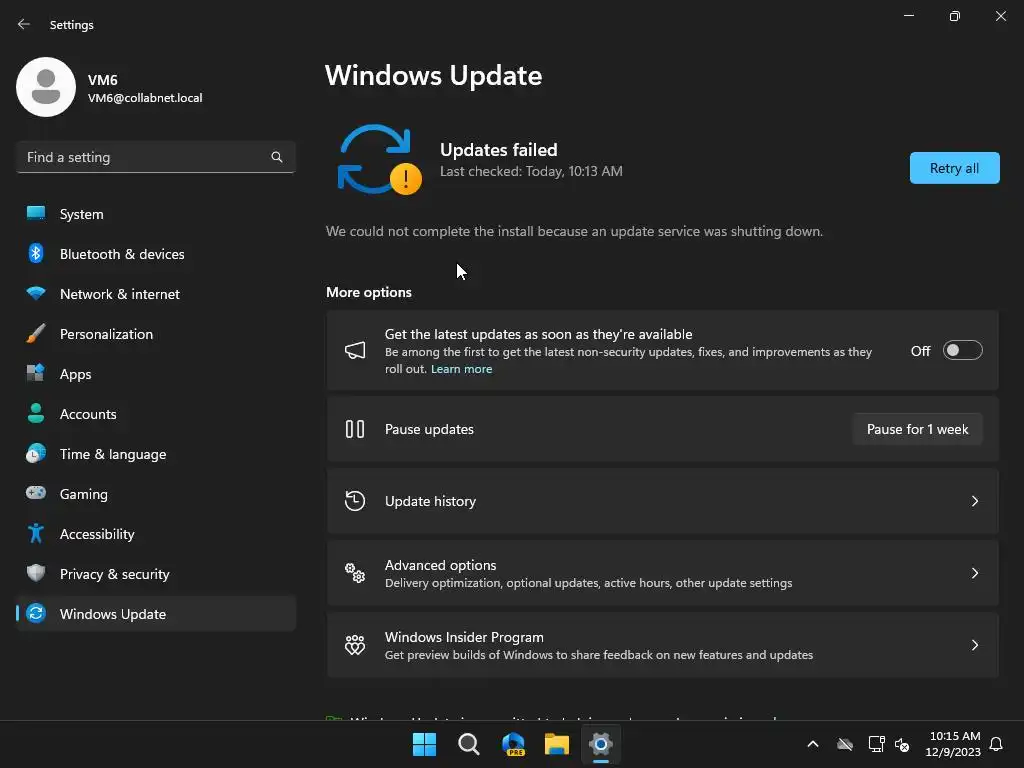Select Time & language label in sidebar
Viewport: 1024px width, 768px height.
(113, 454)
